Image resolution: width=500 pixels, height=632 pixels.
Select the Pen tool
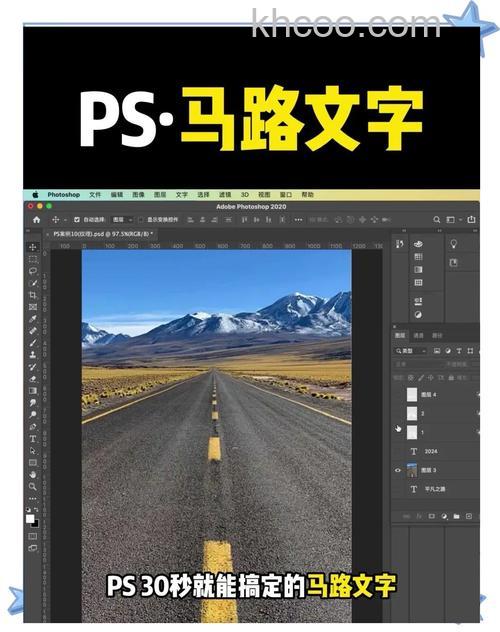[33, 426]
